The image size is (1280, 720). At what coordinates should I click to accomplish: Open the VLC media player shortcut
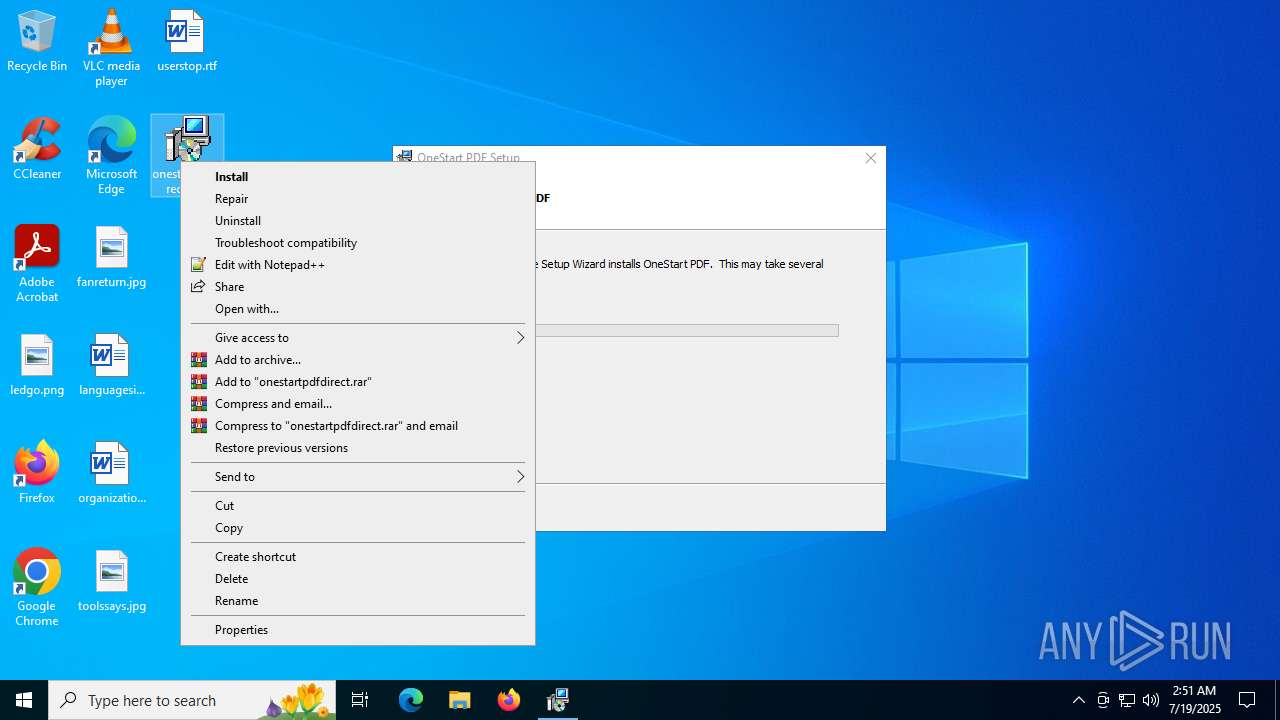pyautogui.click(x=111, y=48)
